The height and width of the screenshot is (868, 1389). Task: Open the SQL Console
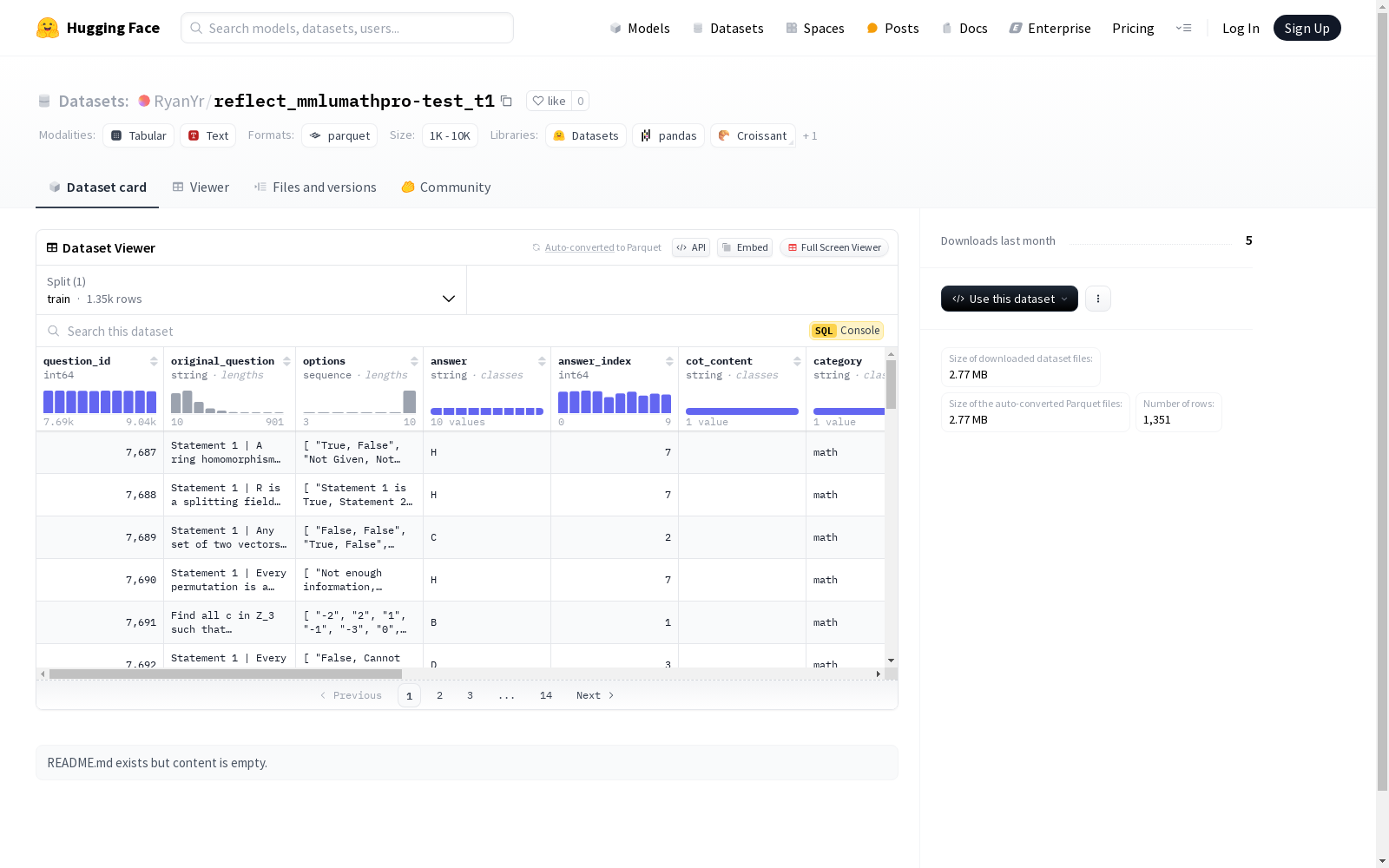846,331
